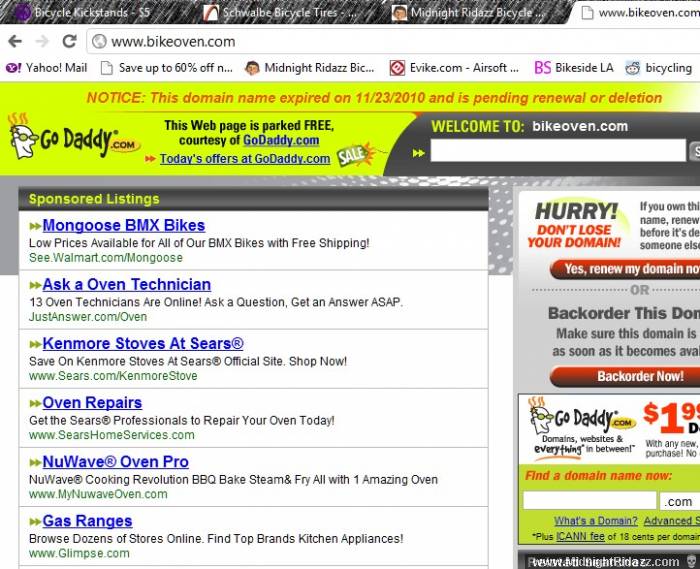Viewport: 700px width, 569px height.
Task: Open Today's offers at GoDaddy.com link
Action: (x=245, y=159)
